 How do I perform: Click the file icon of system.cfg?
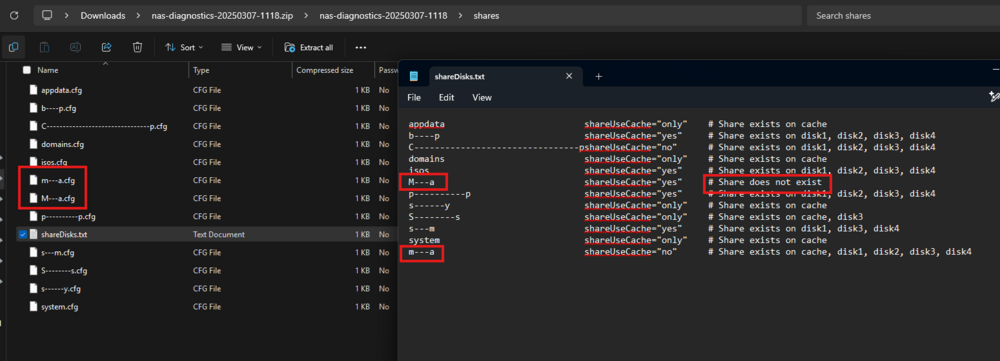33,307
